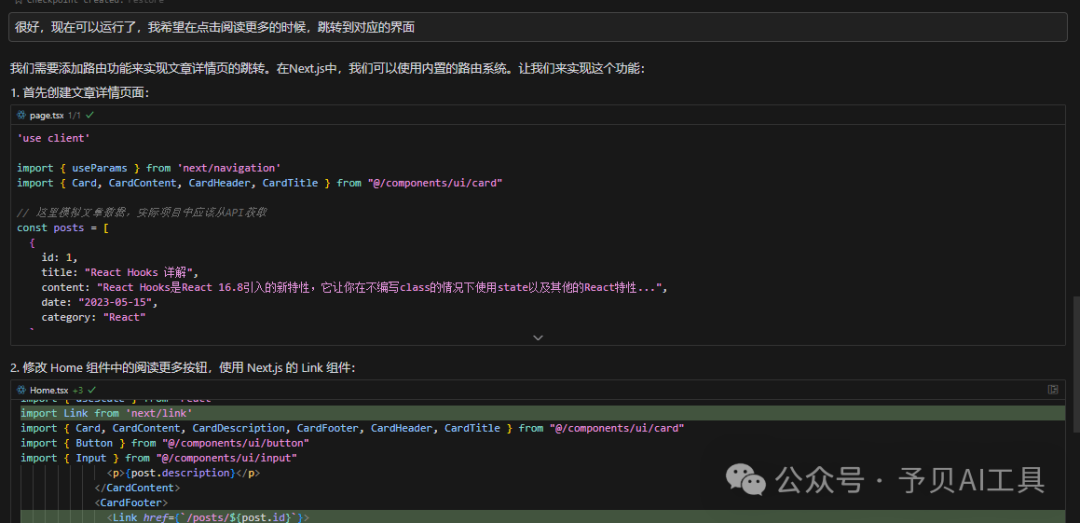Click the closing </CardContent> tag line

137,488
